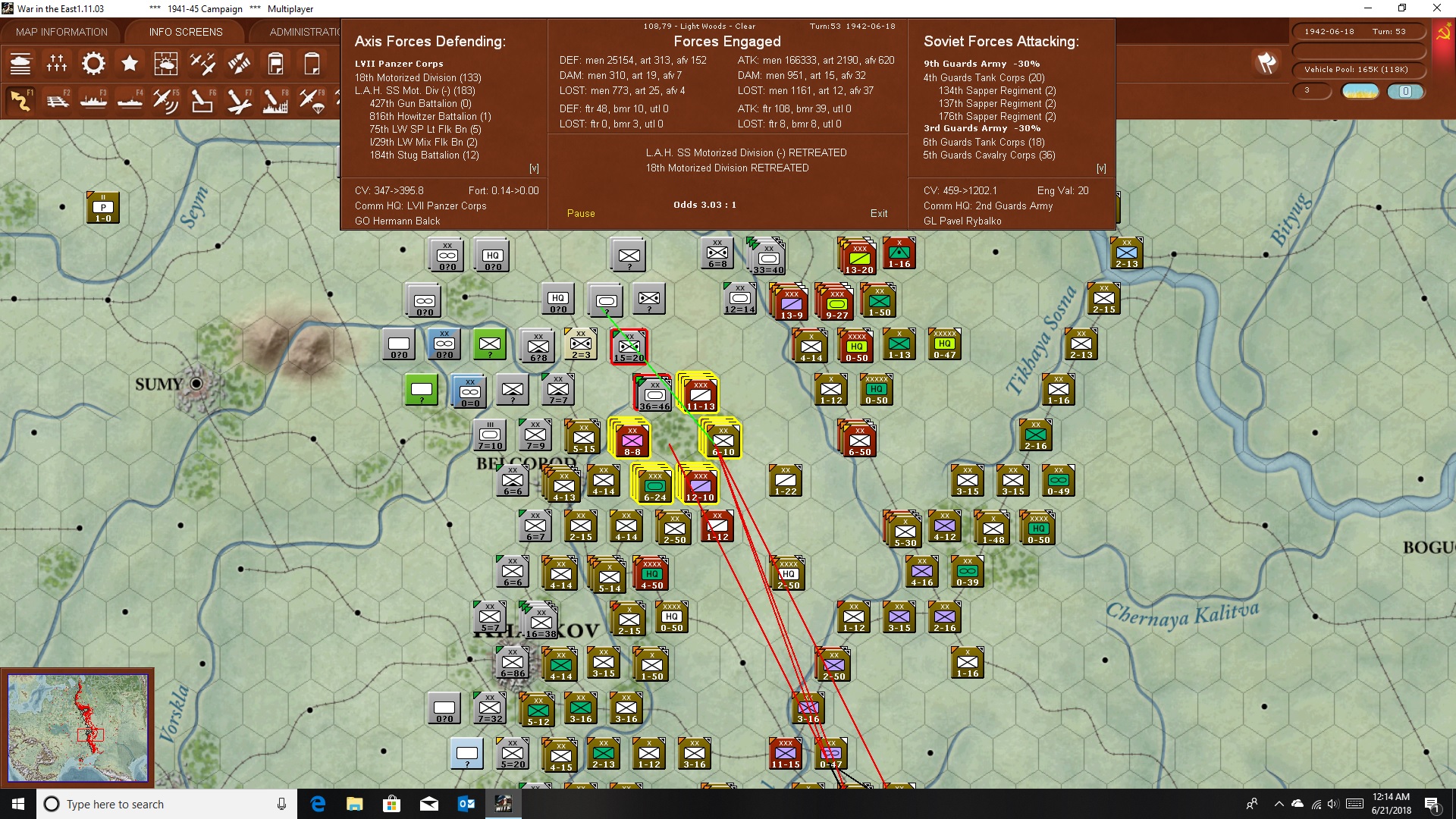The image size is (1456, 819).
Task: Expand Axis defending forces list [v]
Action: [534, 168]
